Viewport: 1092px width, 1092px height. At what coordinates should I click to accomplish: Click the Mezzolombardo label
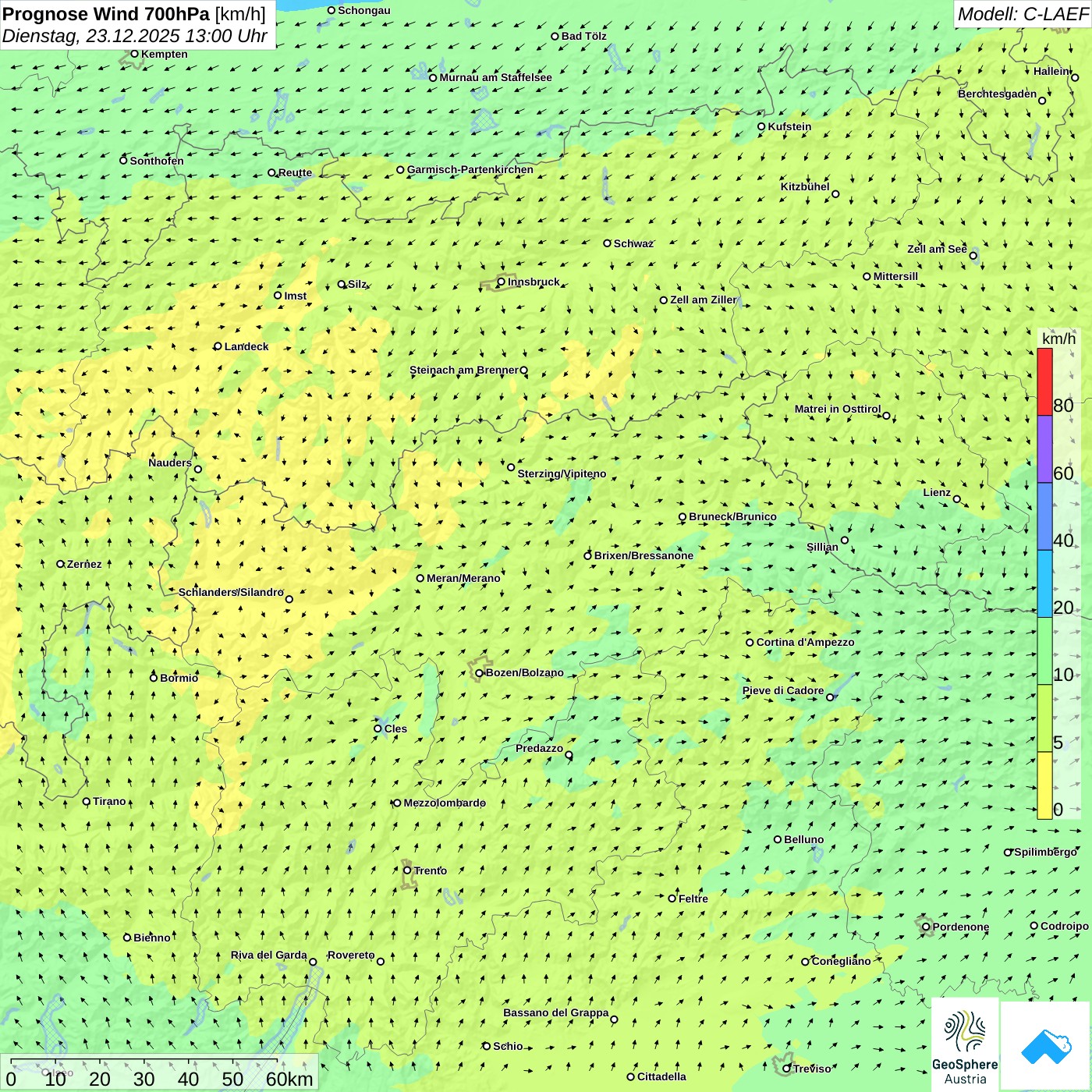pos(445,803)
